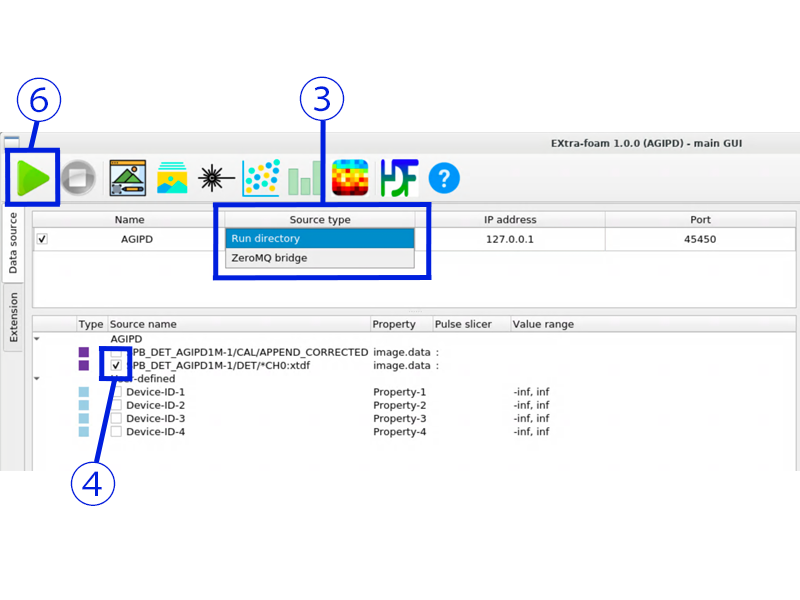The image size is (800, 600).
Task: Open the Image tool icon with mountain picture
Action: coord(128,178)
